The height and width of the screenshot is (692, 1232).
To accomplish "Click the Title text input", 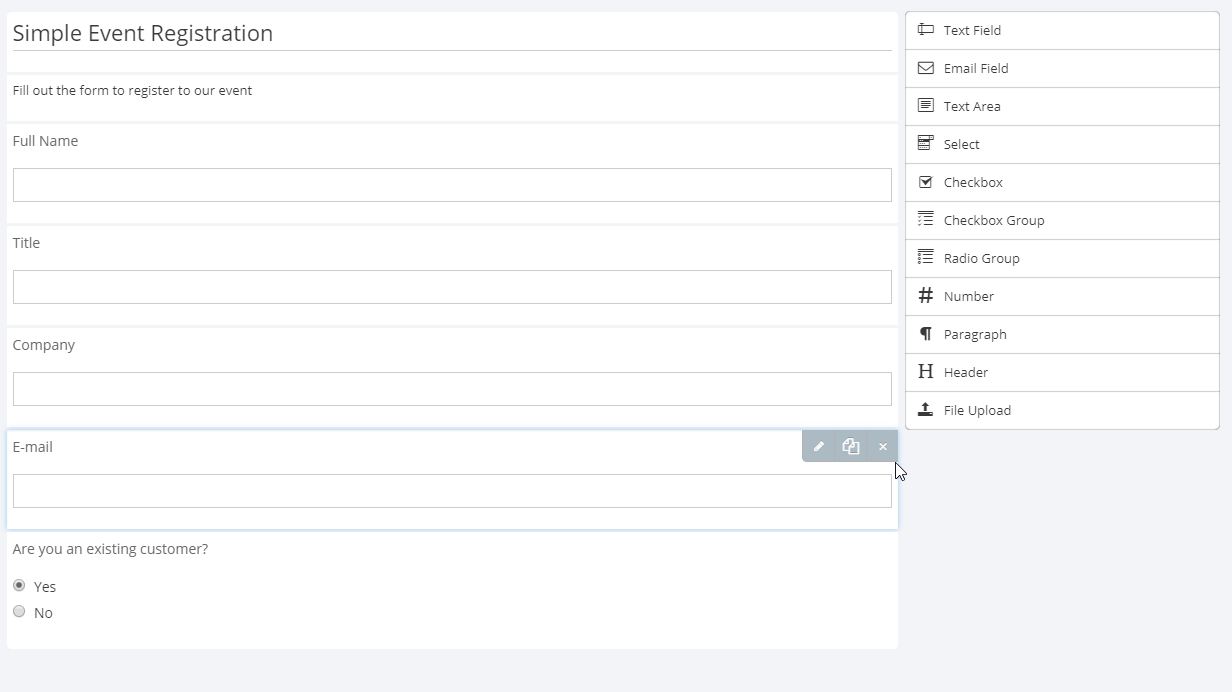I will click(x=452, y=287).
